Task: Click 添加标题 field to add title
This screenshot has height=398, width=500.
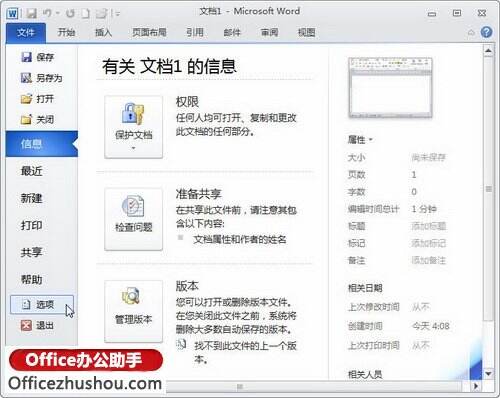Action: click(x=429, y=226)
